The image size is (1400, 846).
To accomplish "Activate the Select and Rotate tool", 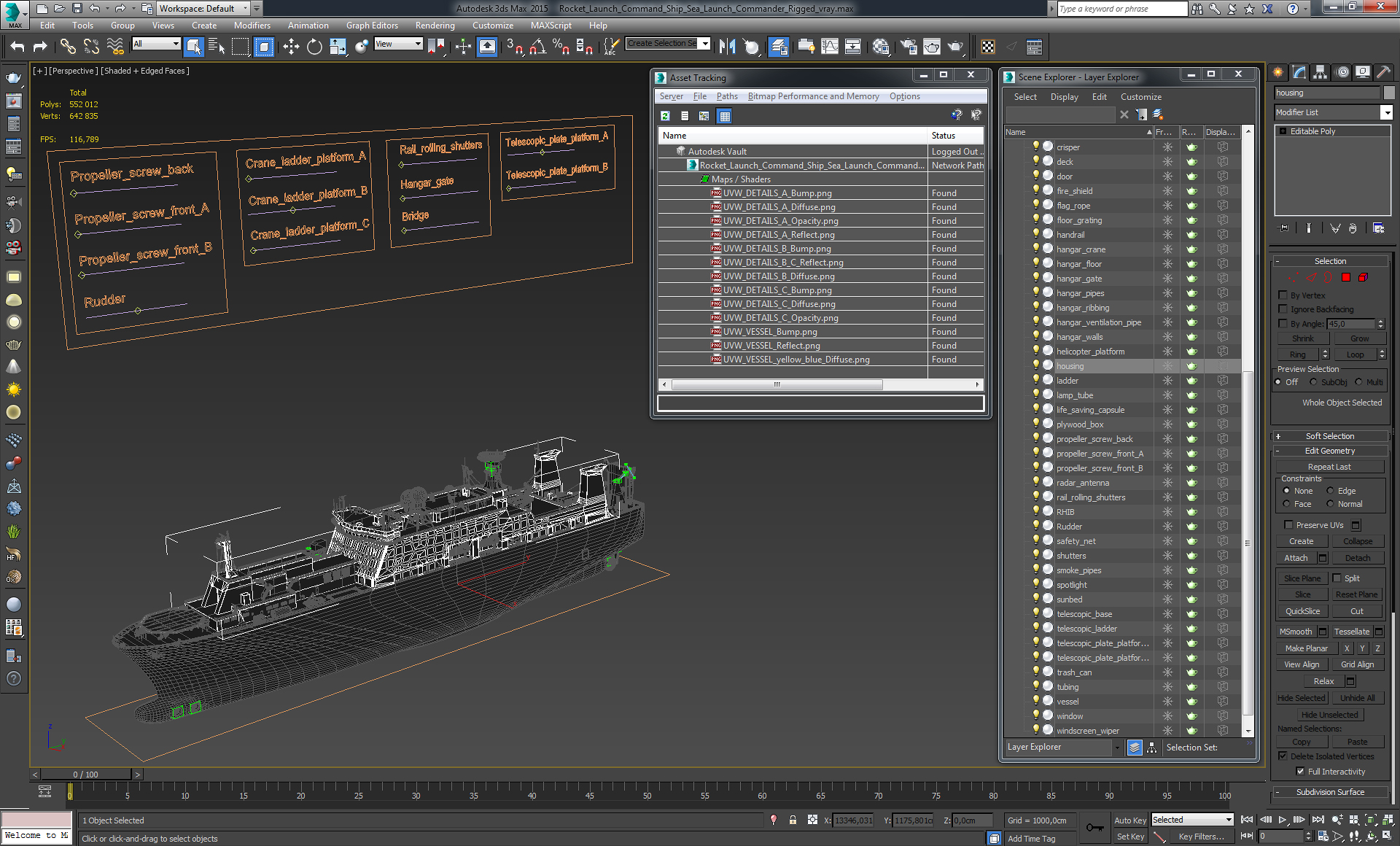I will pyautogui.click(x=314, y=47).
